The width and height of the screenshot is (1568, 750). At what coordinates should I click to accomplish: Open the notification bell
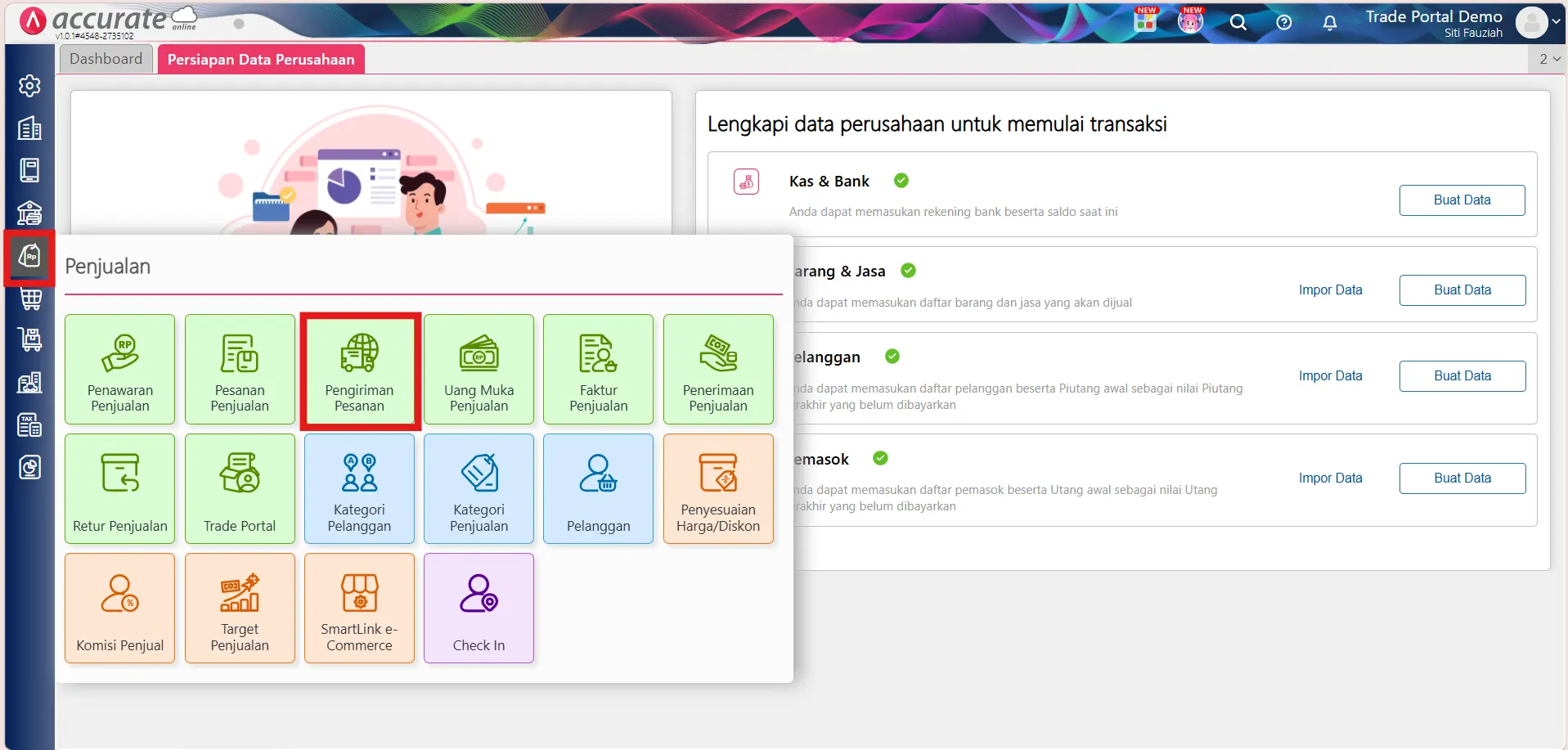tap(1330, 23)
